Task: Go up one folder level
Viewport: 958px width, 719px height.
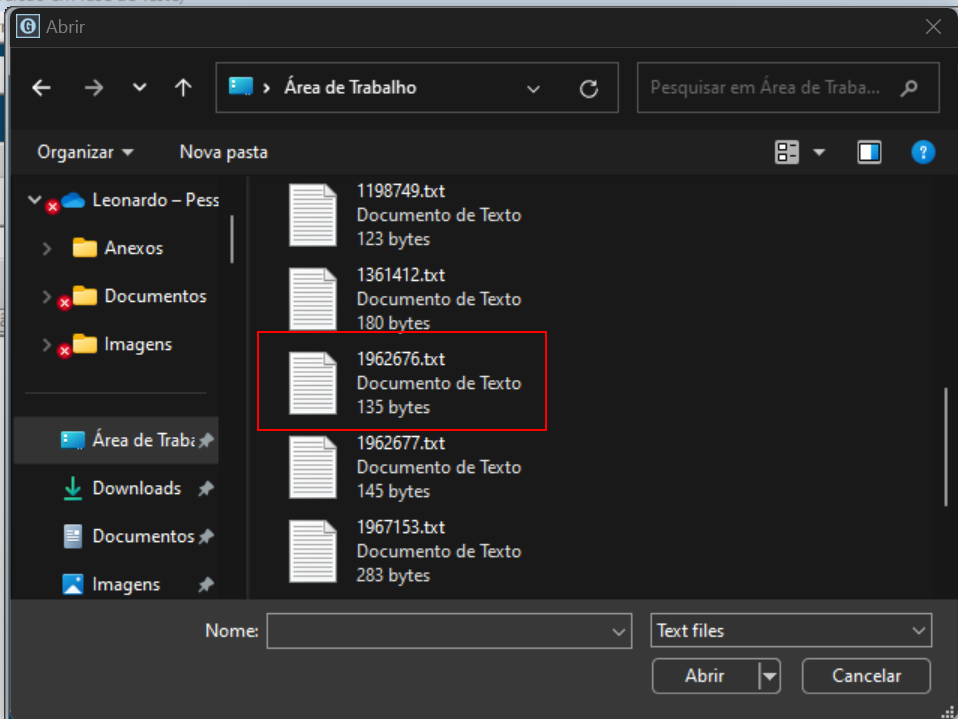Action: 183,88
